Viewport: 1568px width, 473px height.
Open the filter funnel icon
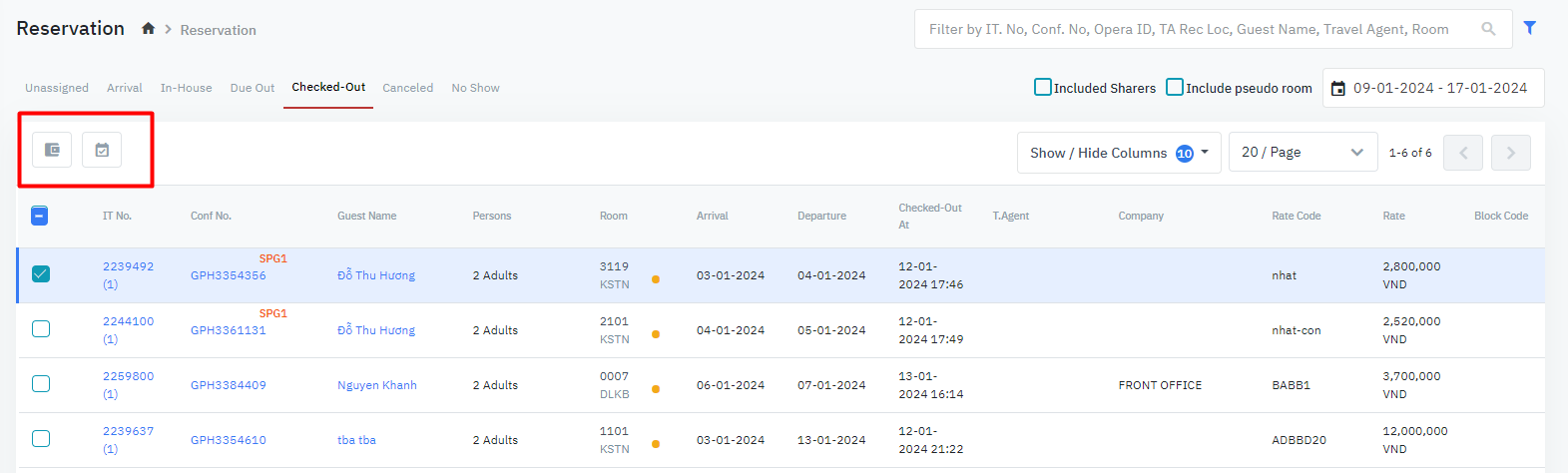[x=1529, y=28]
